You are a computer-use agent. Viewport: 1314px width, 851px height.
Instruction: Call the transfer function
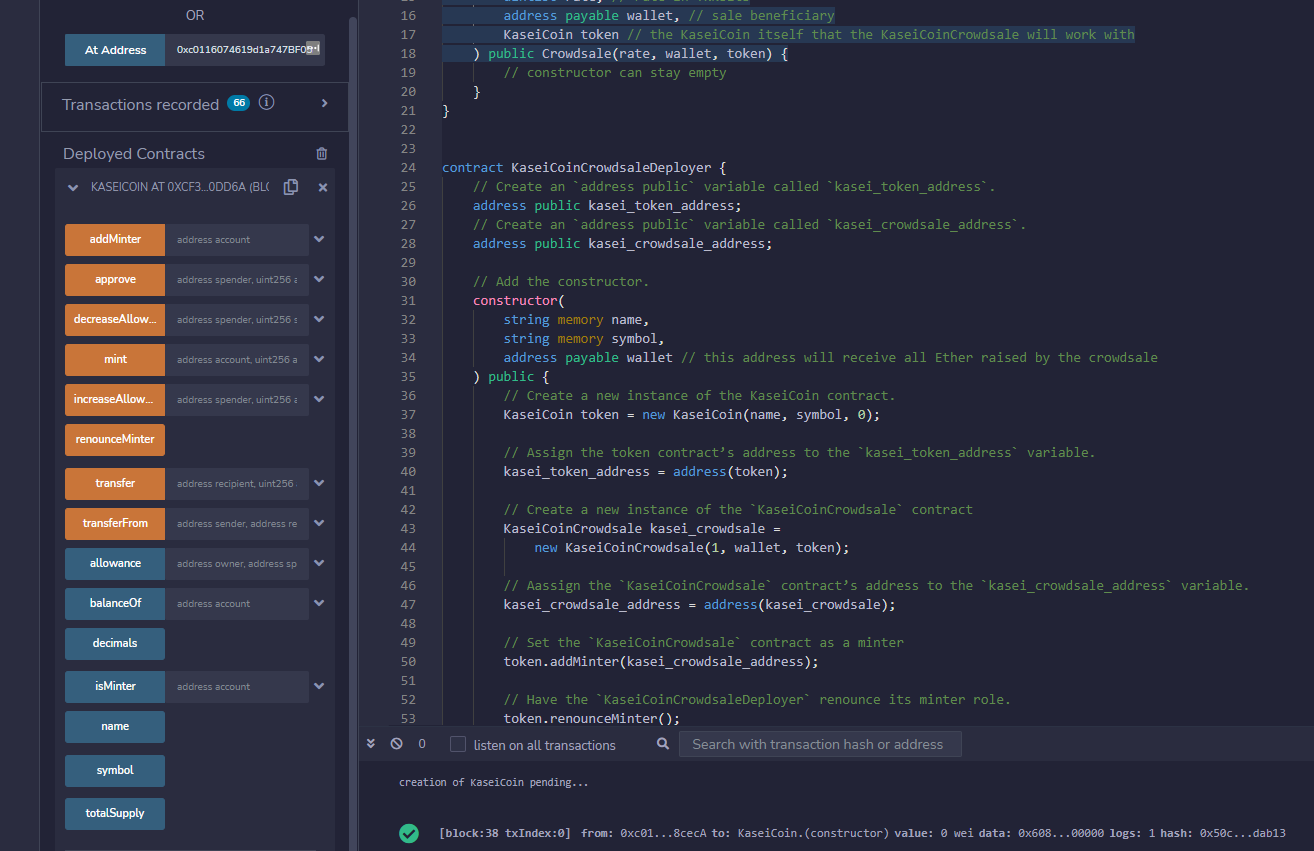coord(115,483)
